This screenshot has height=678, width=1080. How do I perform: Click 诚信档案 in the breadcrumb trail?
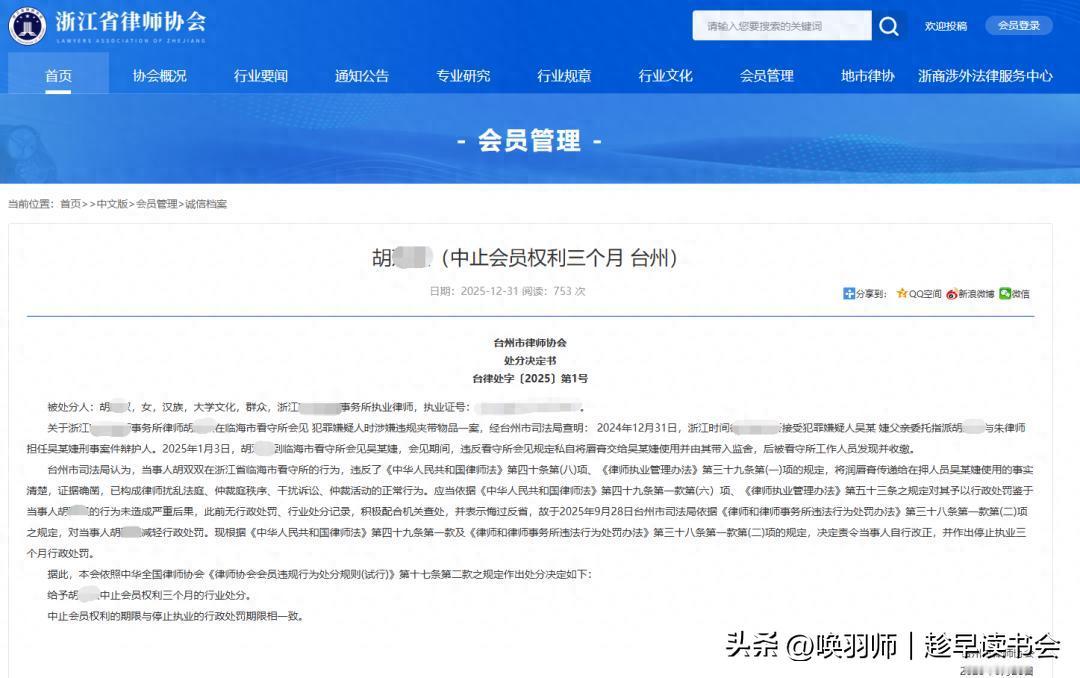click(209, 203)
